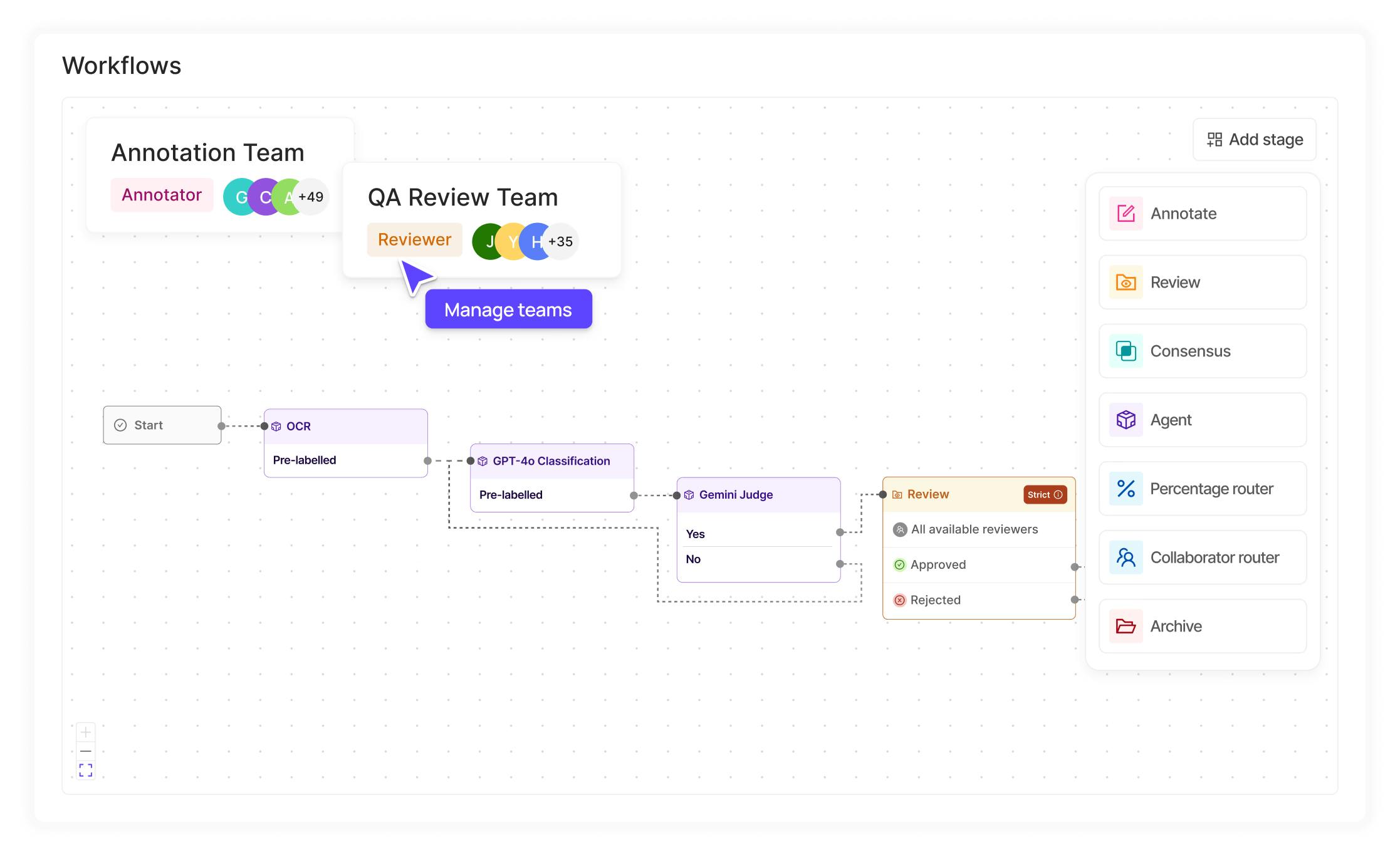The height and width of the screenshot is (857, 1400).
Task: Click the reviewers person icon in Review node
Action: (900, 529)
